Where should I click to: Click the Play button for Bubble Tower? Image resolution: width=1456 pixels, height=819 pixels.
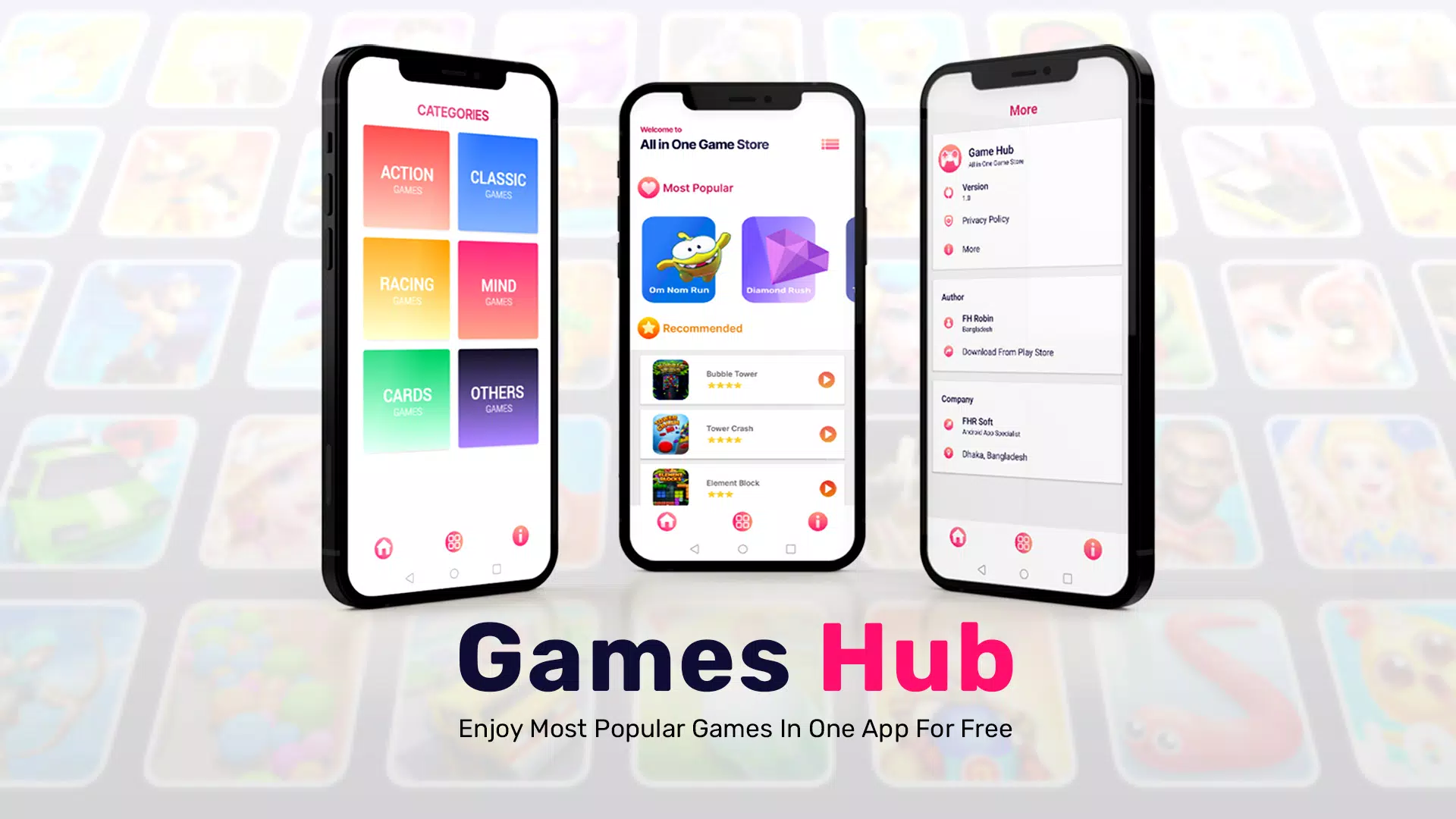pos(826,379)
